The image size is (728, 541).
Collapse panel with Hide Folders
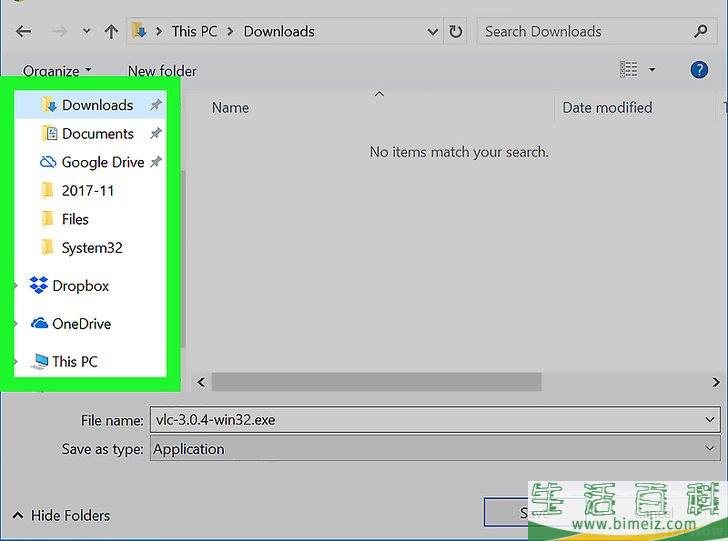[61, 516]
